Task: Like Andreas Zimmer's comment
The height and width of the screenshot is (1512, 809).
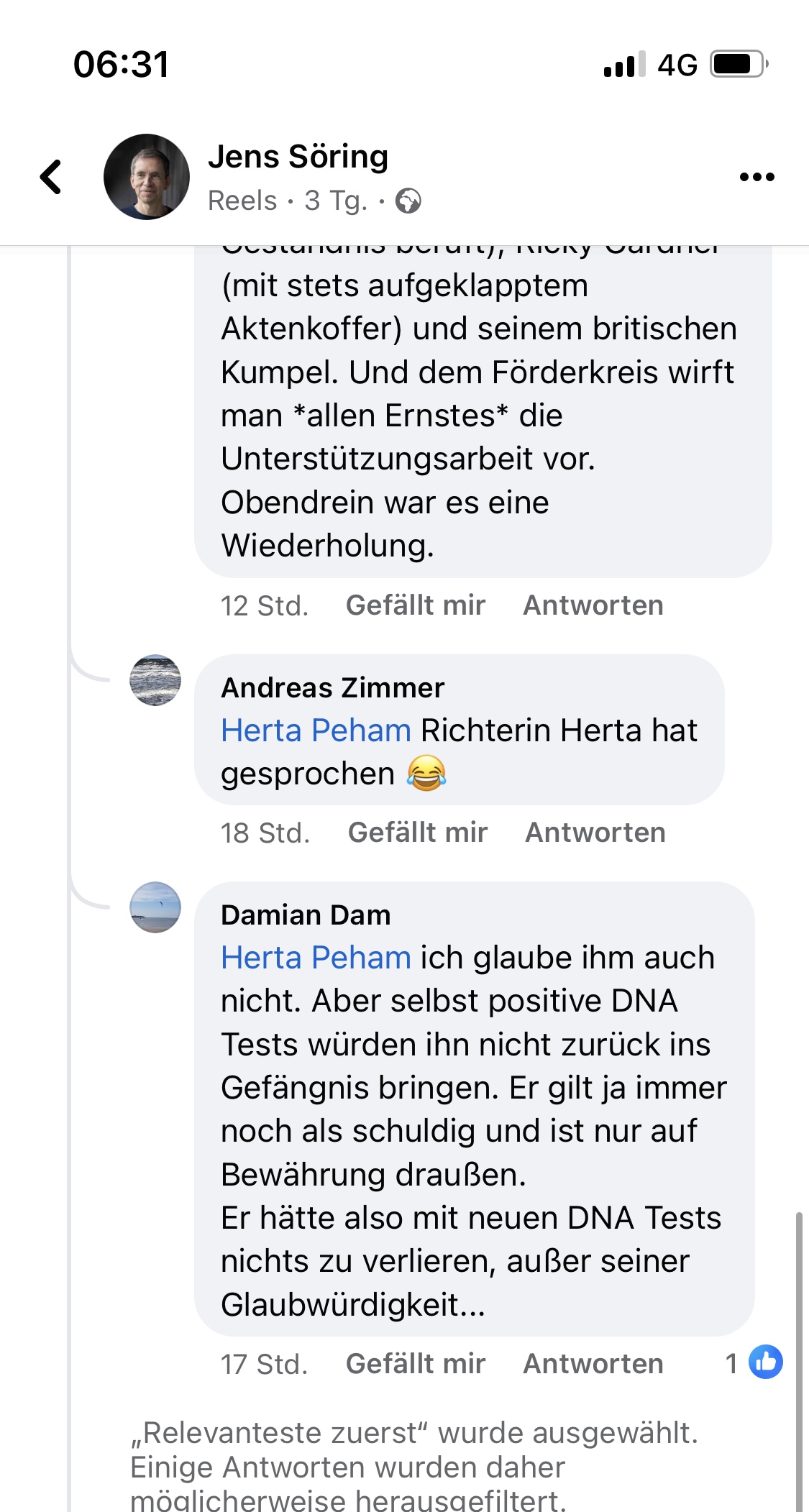Action: click(418, 833)
